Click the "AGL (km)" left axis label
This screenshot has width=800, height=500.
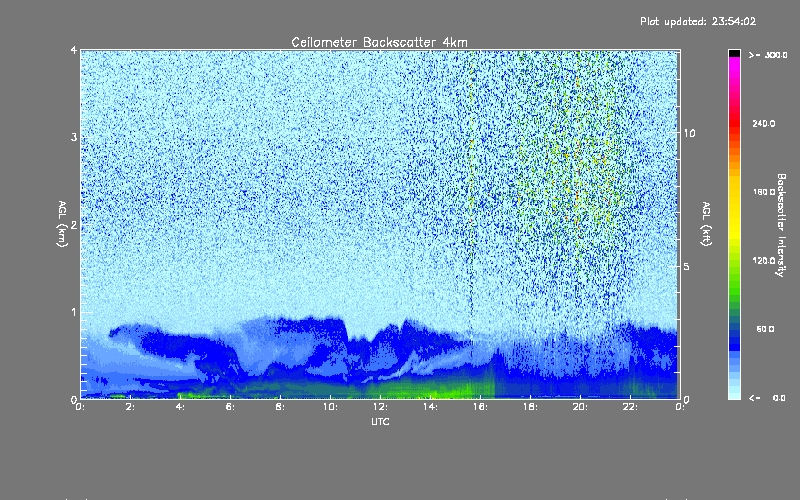[x=63, y=224]
